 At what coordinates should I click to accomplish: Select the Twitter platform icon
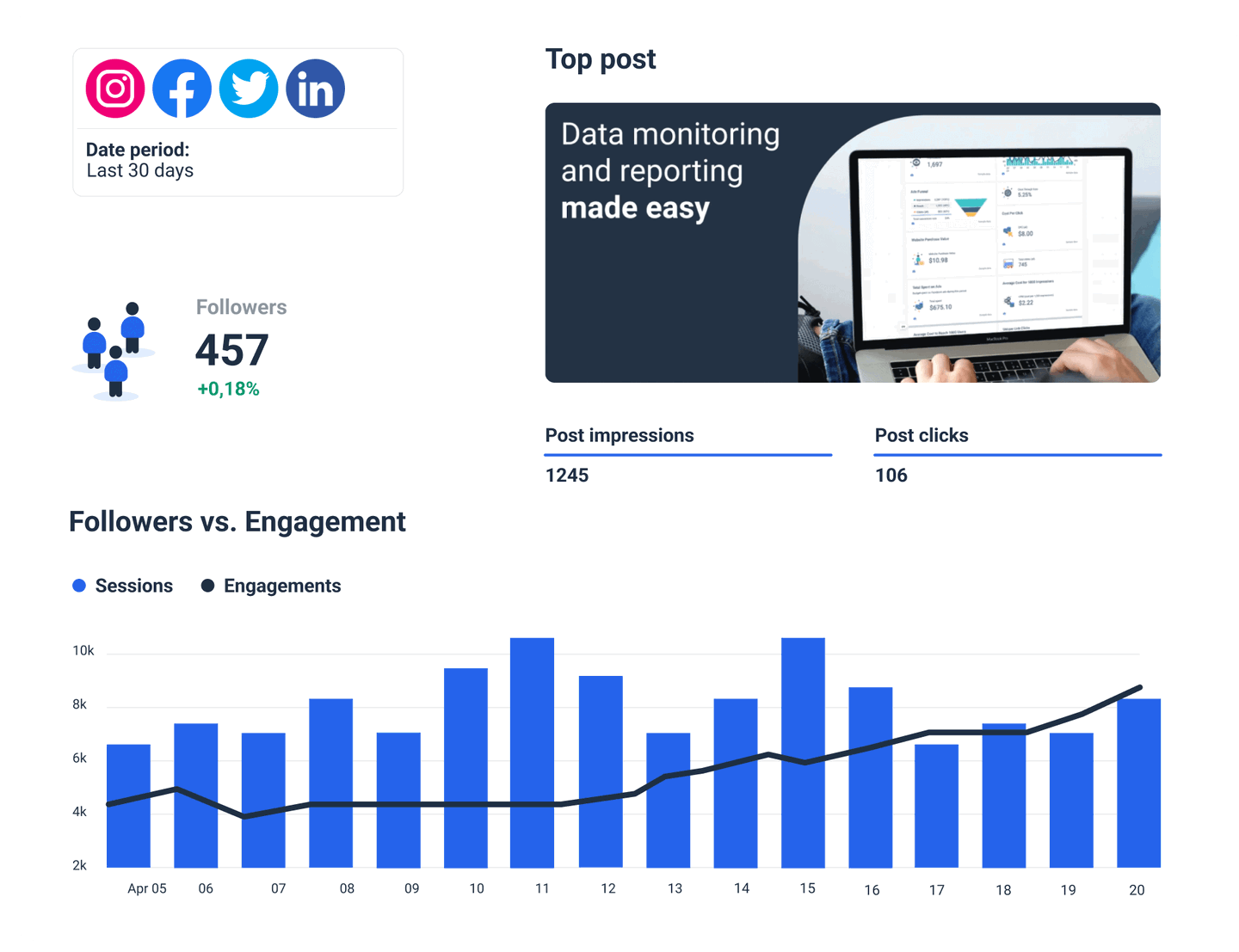[x=249, y=87]
